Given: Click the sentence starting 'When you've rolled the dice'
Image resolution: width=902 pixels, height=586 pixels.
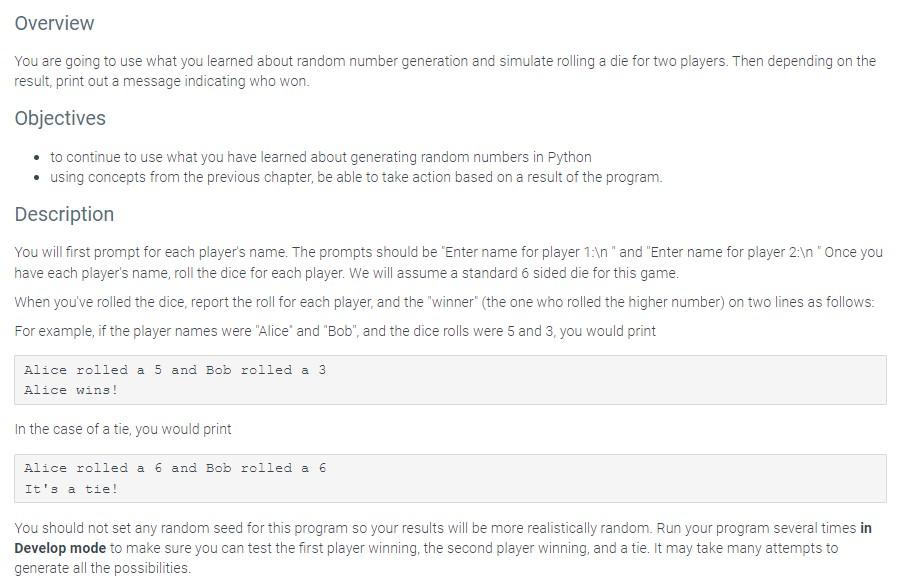Looking at the screenshot, I should 444,302.
